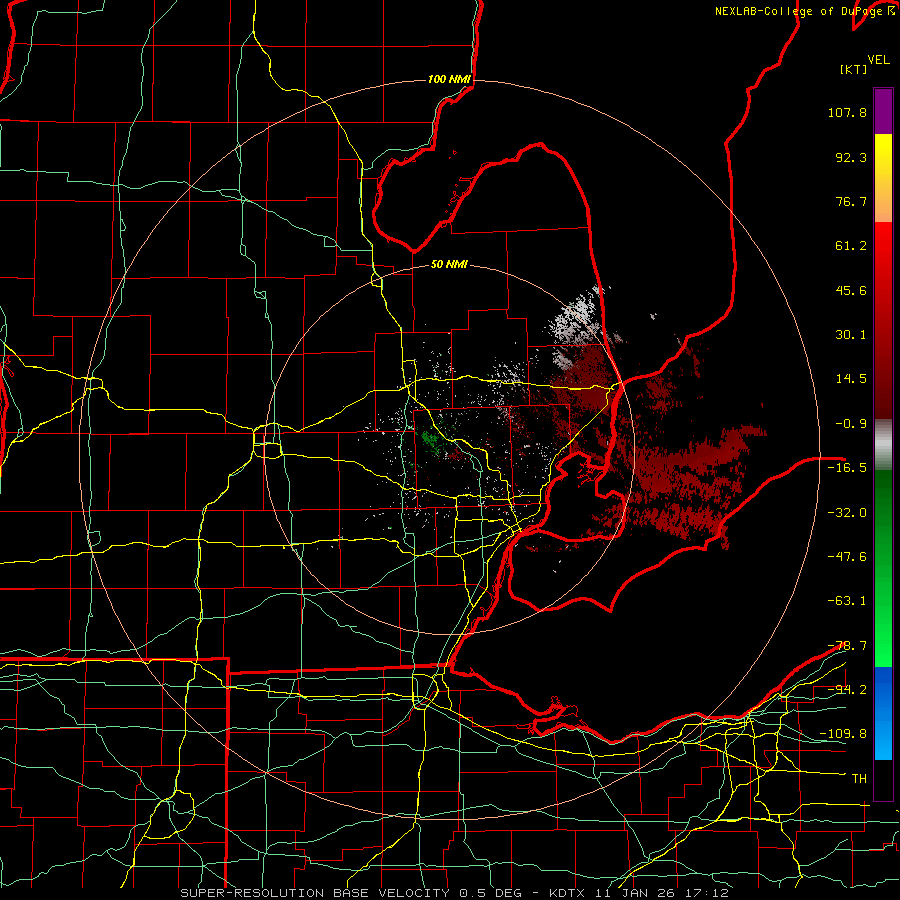Viewport: 900px width, 900px height.
Task: Select the -78.7 scale value
Action: click(x=847, y=646)
